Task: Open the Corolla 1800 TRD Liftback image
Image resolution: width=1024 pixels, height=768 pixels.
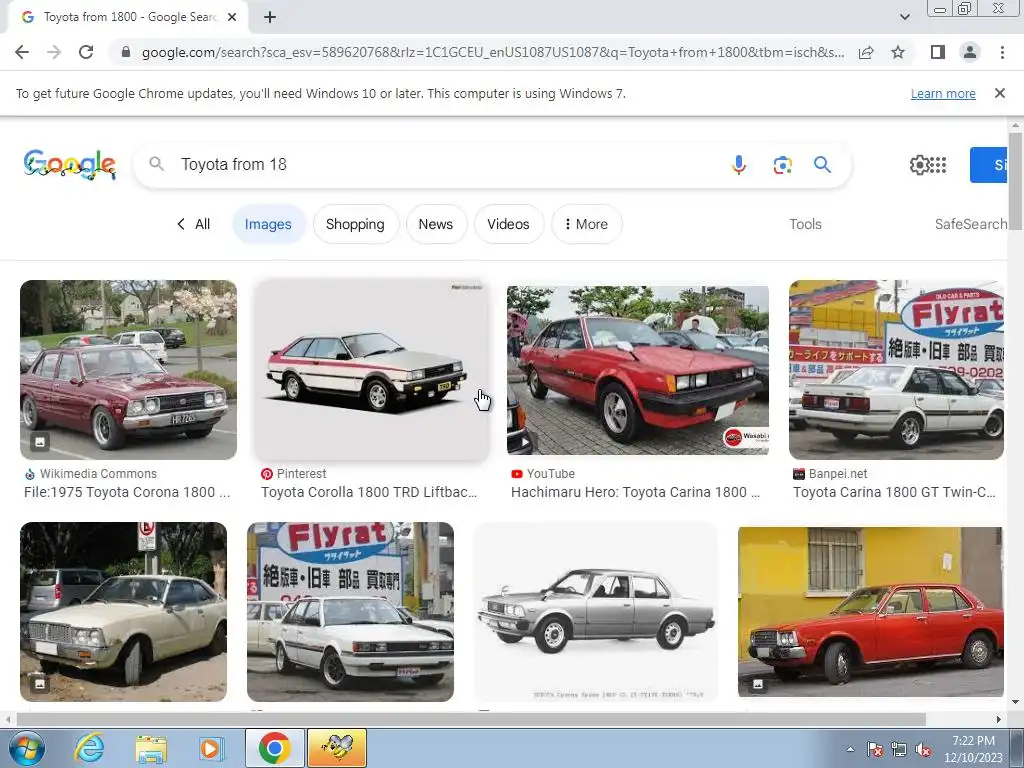Action: (371, 370)
